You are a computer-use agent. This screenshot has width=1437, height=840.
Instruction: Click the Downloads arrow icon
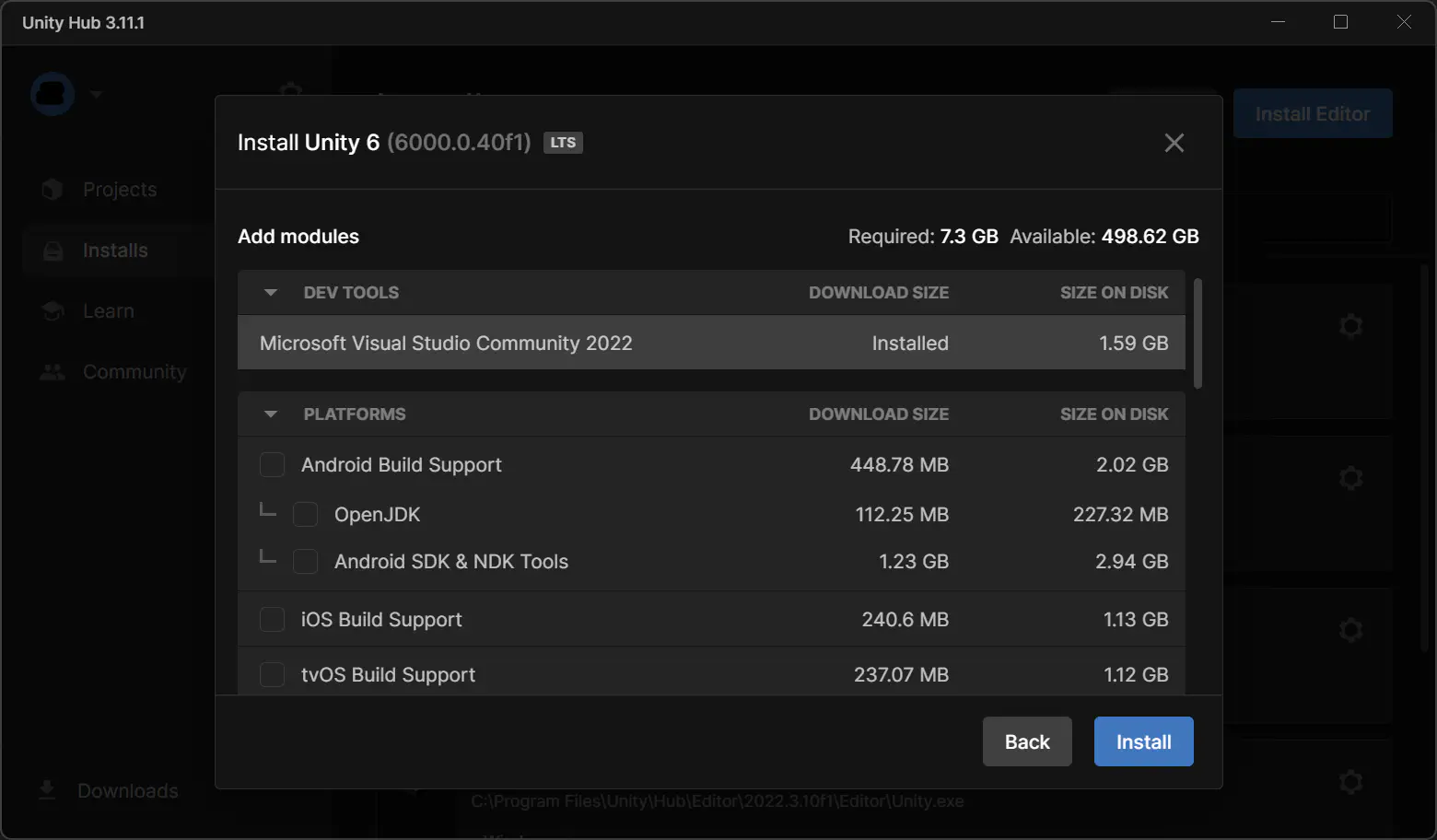(47, 790)
